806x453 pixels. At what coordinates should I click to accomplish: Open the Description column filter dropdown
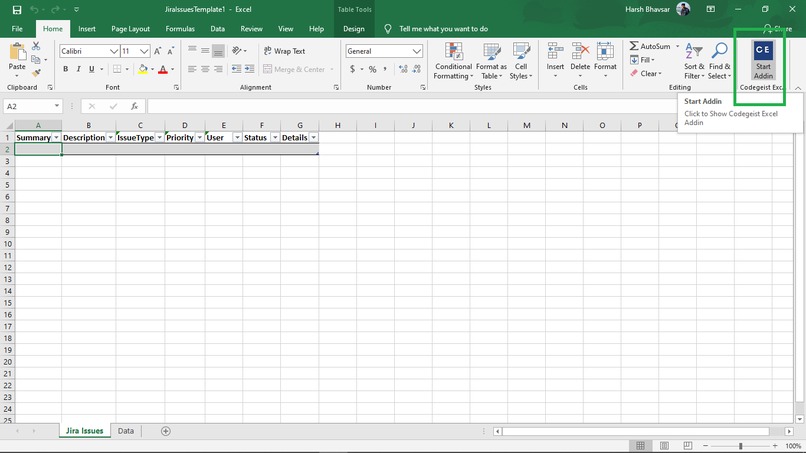tap(111, 138)
